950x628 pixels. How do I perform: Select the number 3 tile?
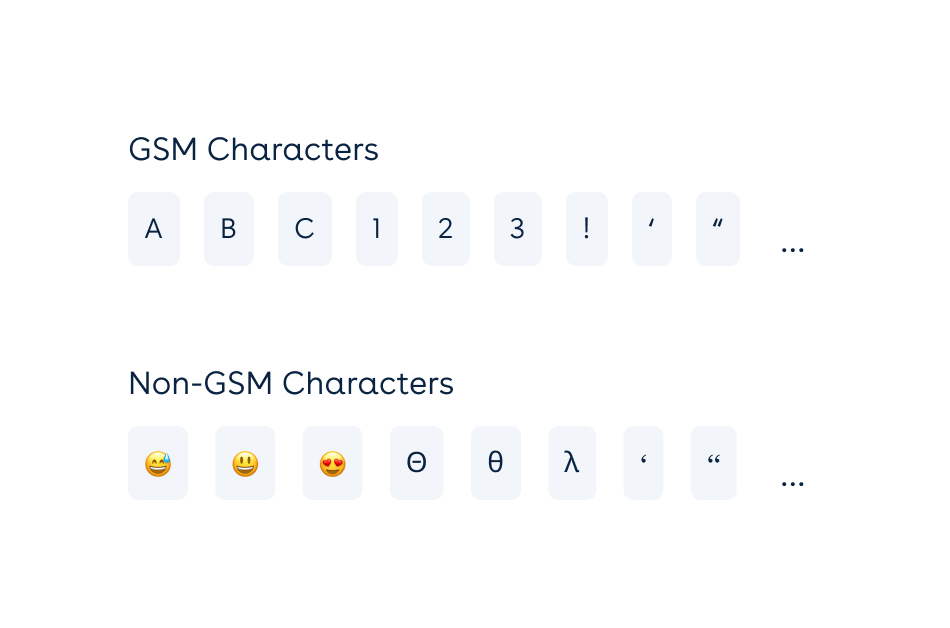point(517,229)
